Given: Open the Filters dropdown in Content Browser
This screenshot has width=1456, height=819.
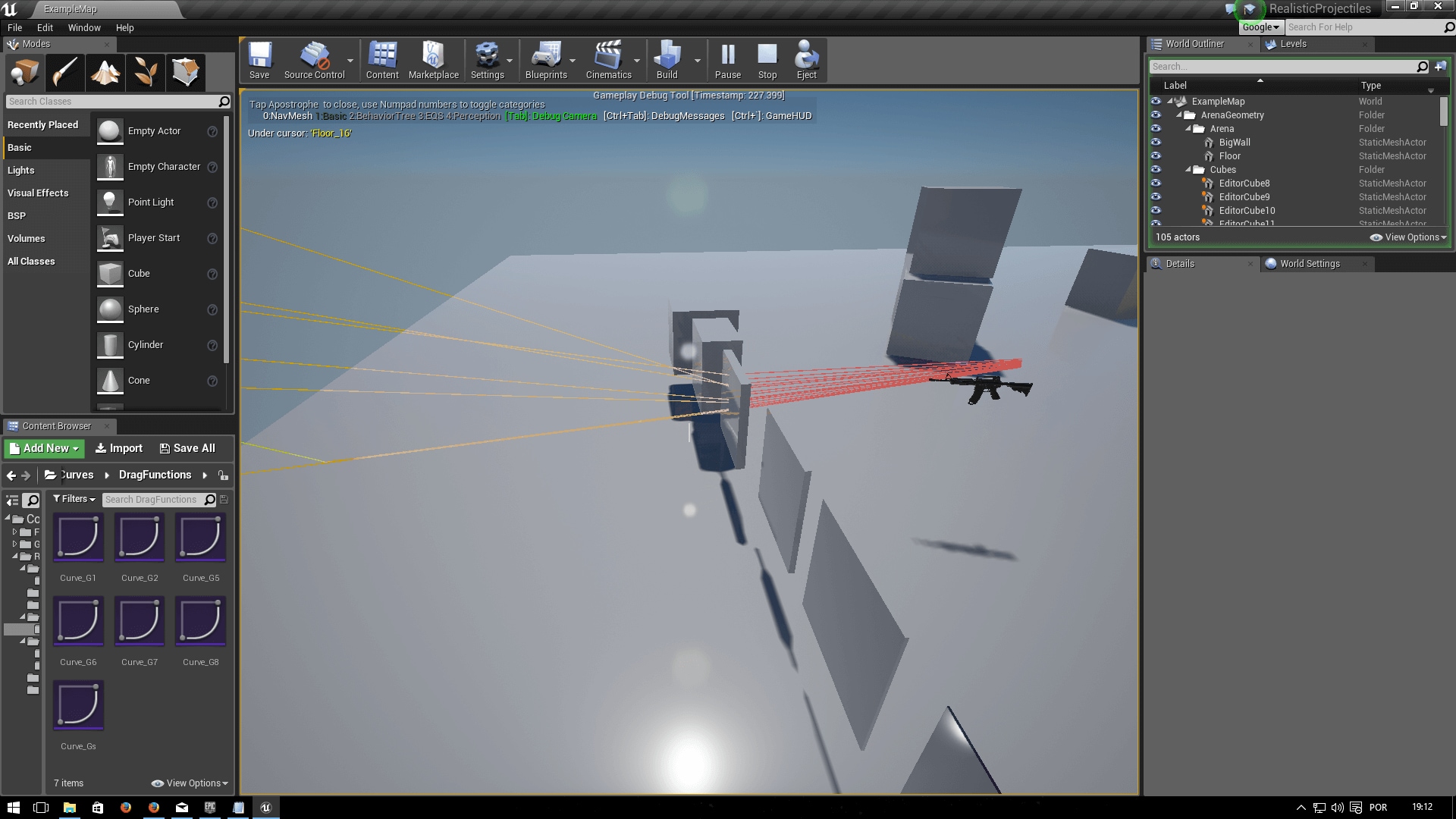Looking at the screenshot, I should [x=73, y=499].
